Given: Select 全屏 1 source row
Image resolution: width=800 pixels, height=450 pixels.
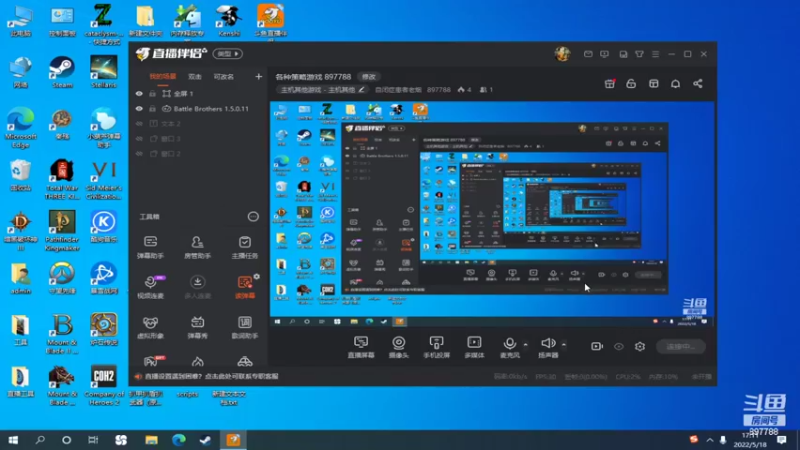Looking at the screenshot, I should (198, 94).
